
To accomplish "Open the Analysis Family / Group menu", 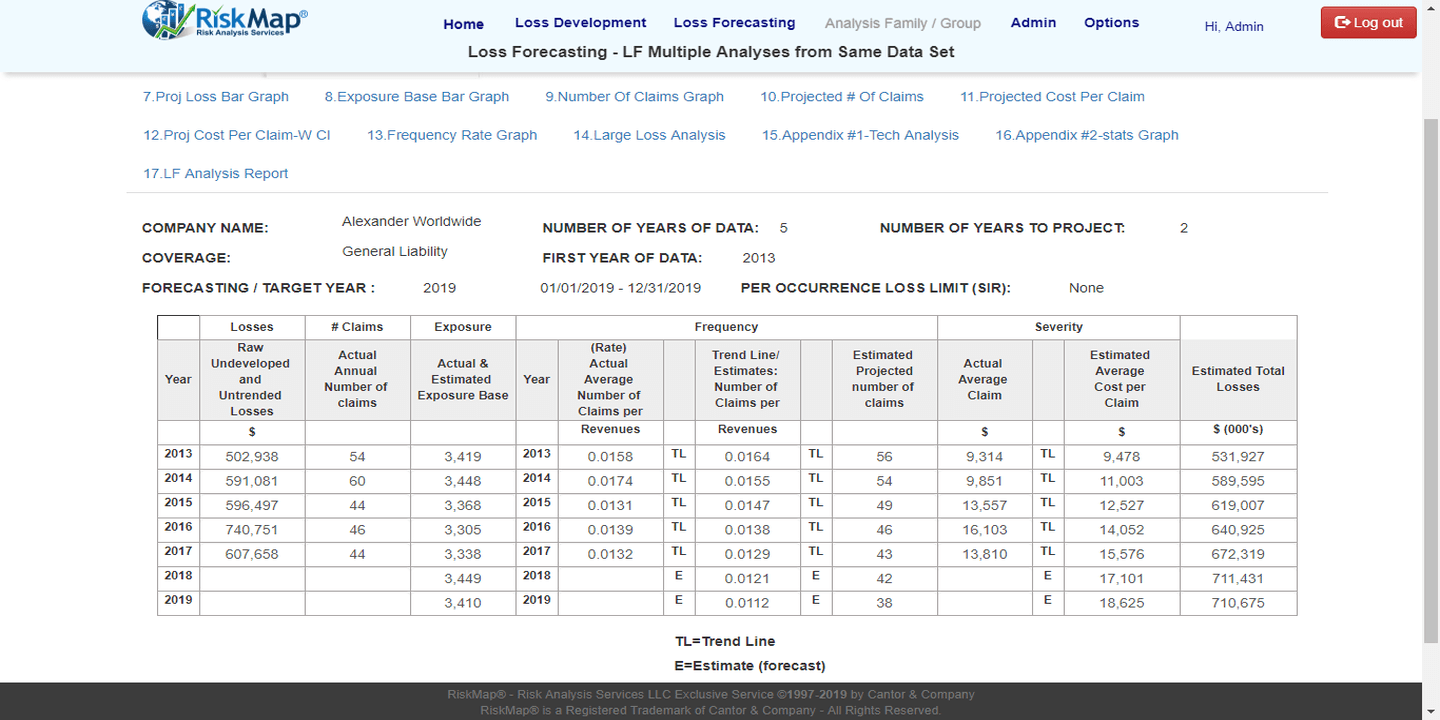I will click(902, 23).
